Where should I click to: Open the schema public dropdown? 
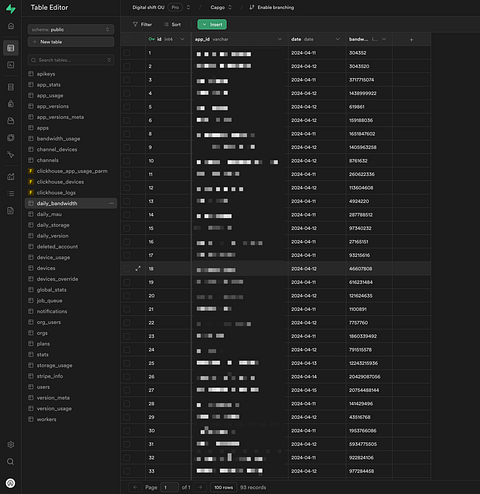[71, 30]
